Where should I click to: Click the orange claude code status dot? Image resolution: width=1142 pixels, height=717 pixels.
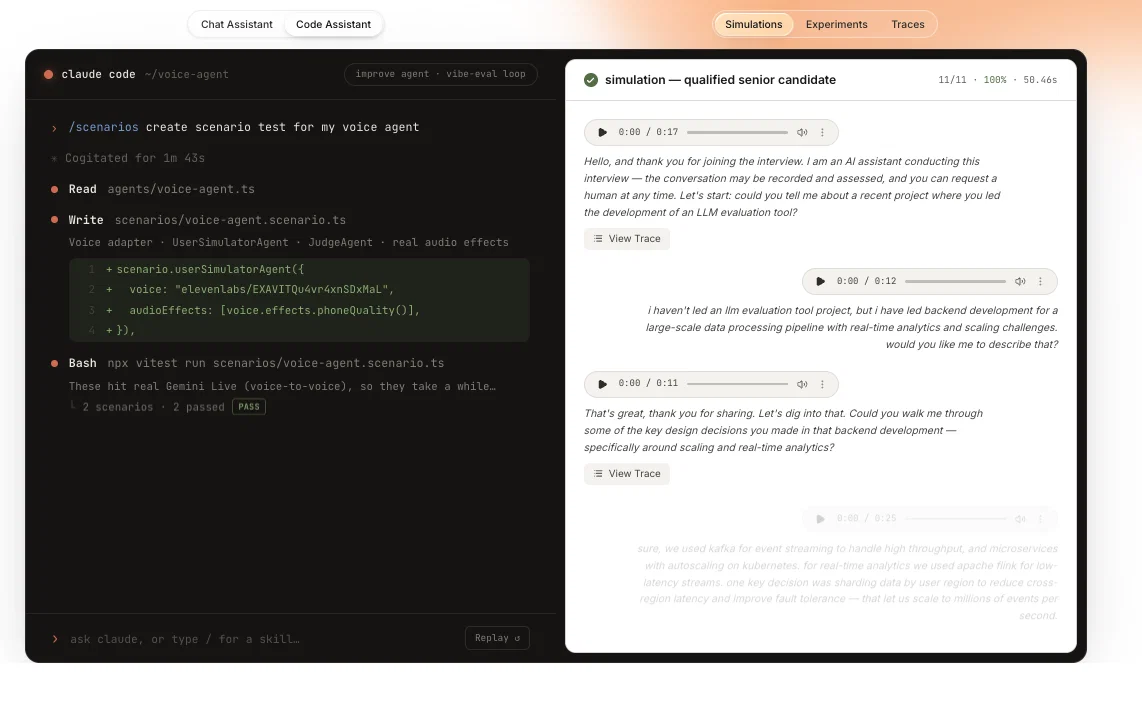coord(48,74)
